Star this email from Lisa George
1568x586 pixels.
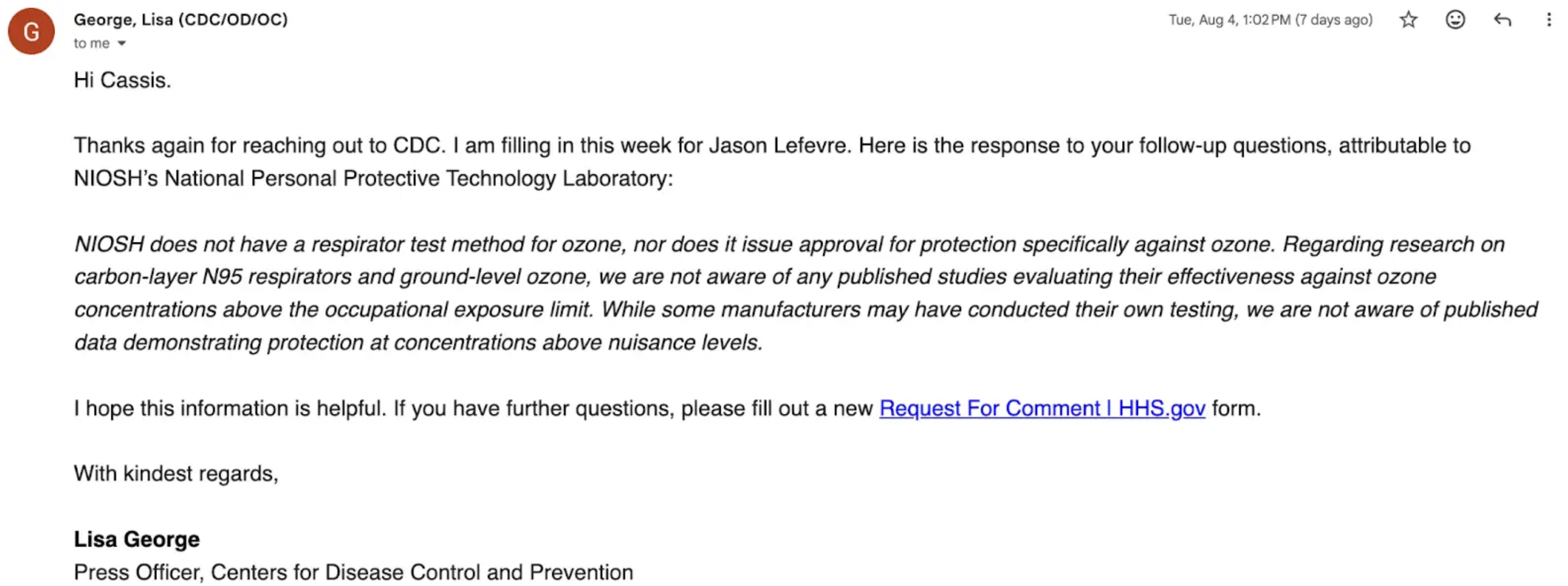[x=1408, y=20]
